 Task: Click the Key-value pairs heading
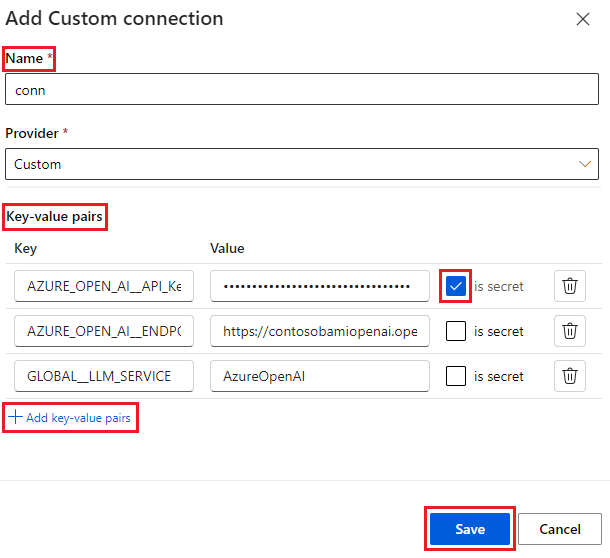pyautogui.click(x=54, y=216)
